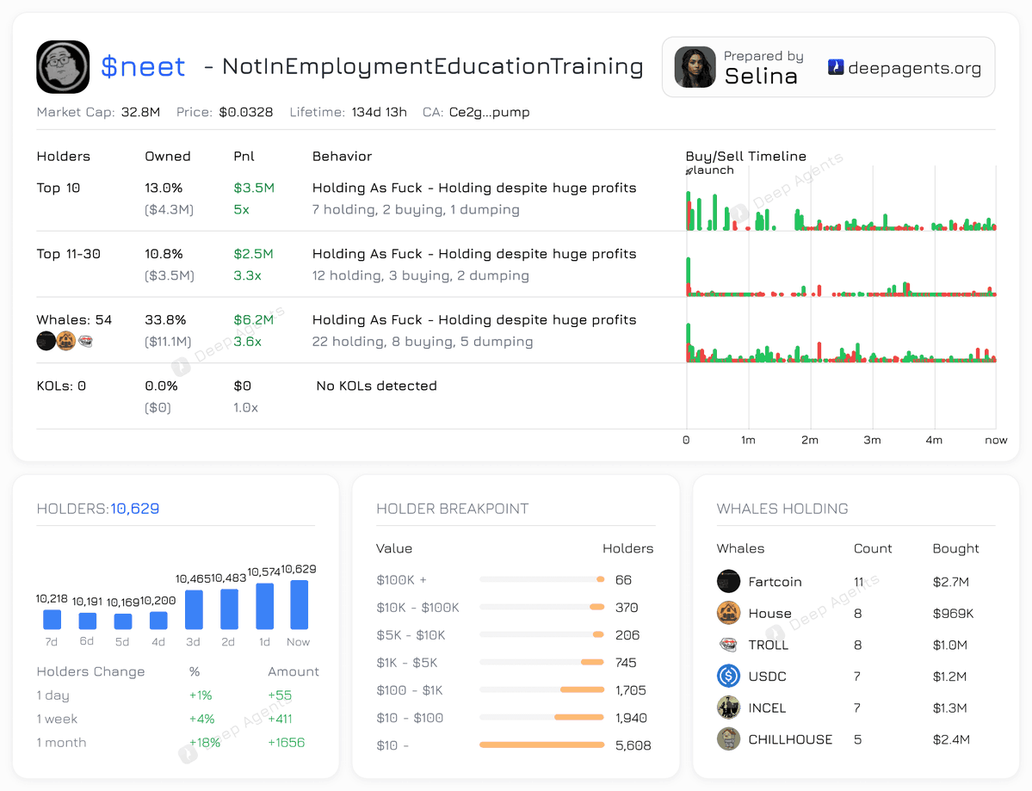Click the 1 day amount +55
Image resolution: width=1032 pixels, height=791 pixels.
point(280,695)
